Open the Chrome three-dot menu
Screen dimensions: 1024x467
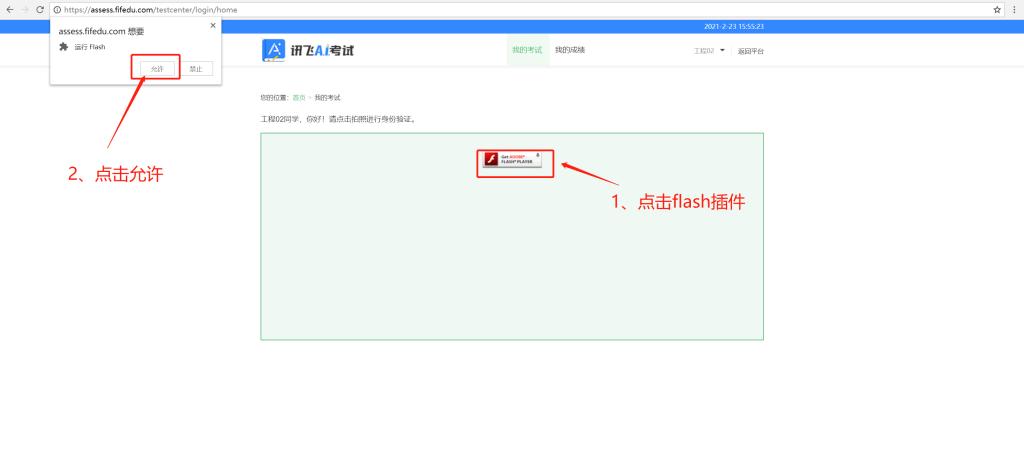1014,9
